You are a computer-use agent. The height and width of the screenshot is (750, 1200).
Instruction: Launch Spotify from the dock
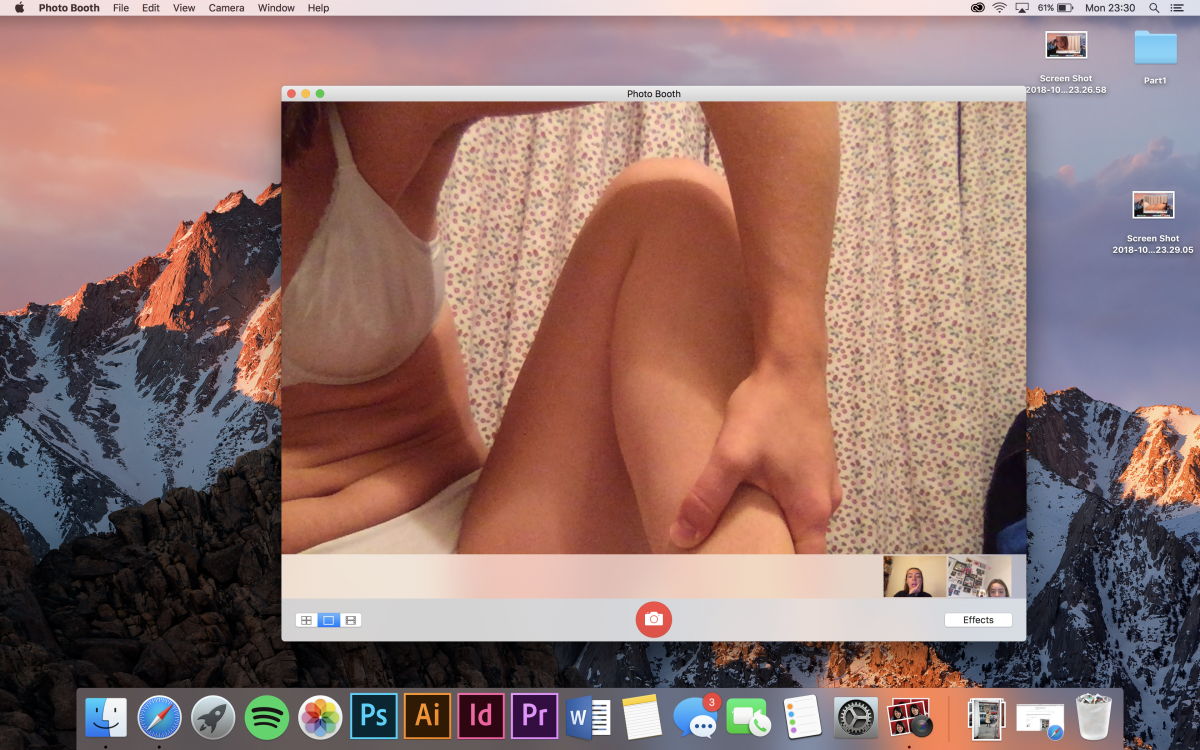pos(267,717)
